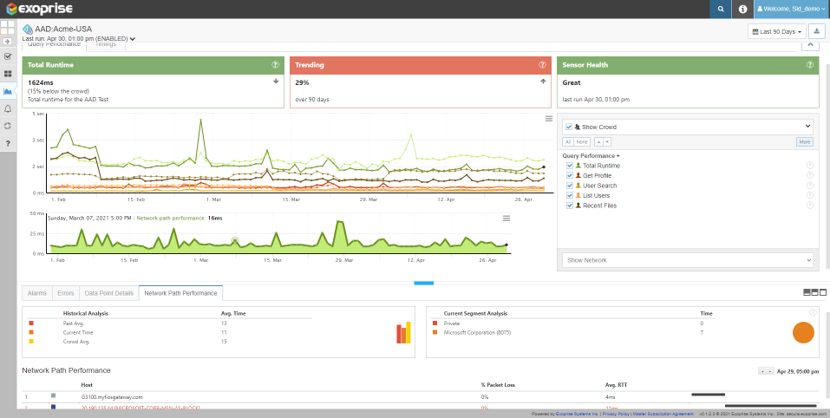
Task: Open the Last 90 Days range dropdown
Action: [x=777, y=31]
